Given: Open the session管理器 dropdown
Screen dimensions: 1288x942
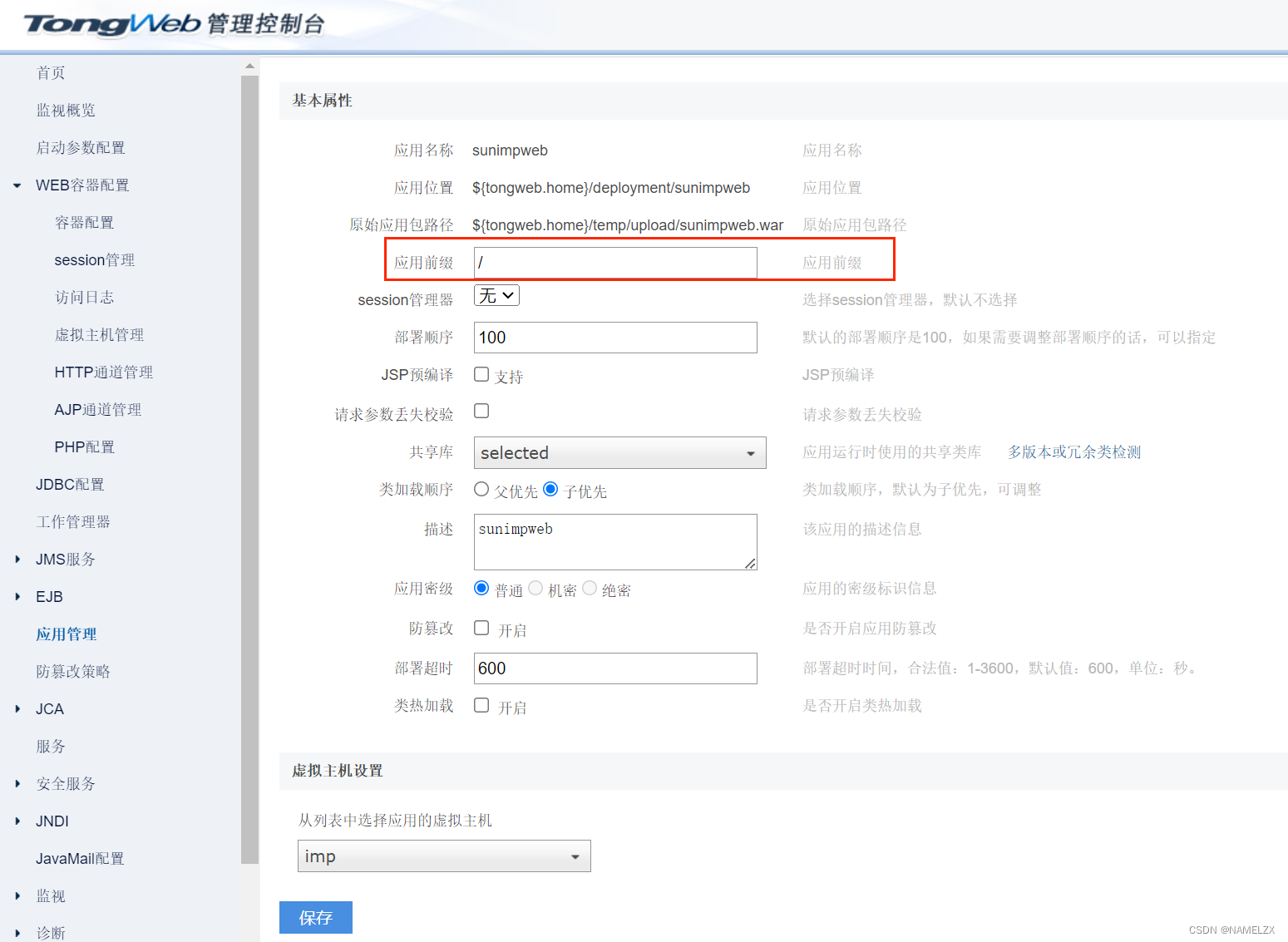Looking at the screenshot, I should 496,295.
